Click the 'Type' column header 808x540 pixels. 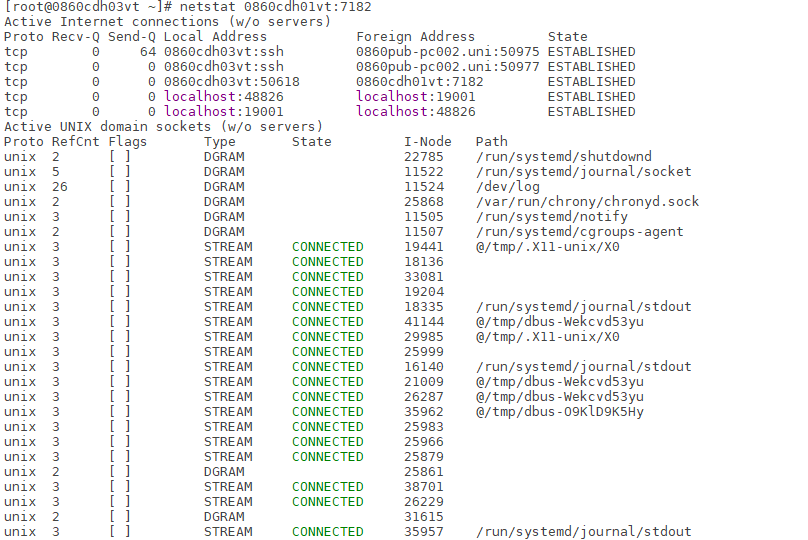(220, 142)
